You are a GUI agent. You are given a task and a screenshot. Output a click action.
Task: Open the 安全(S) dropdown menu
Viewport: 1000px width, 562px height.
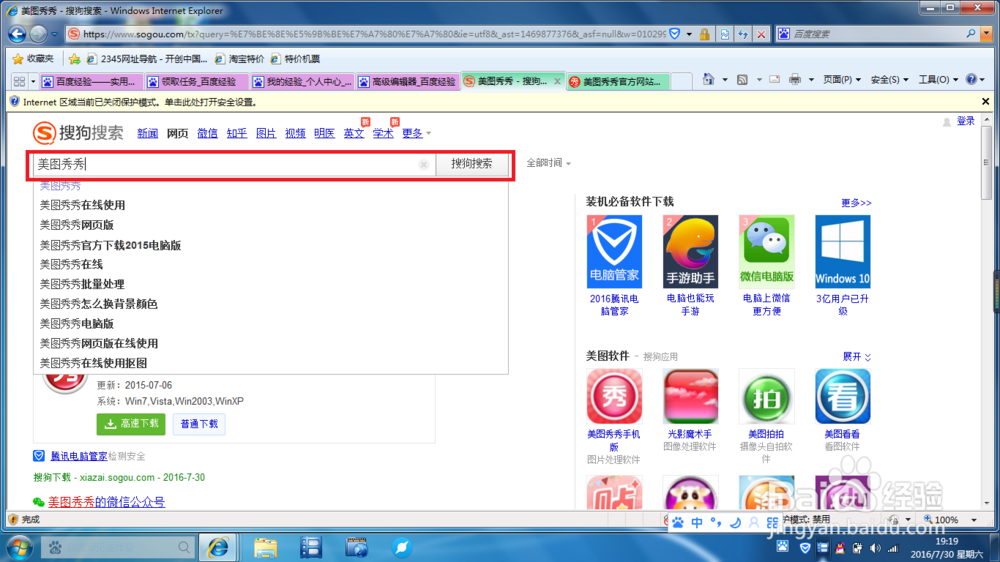pos(889,80)
